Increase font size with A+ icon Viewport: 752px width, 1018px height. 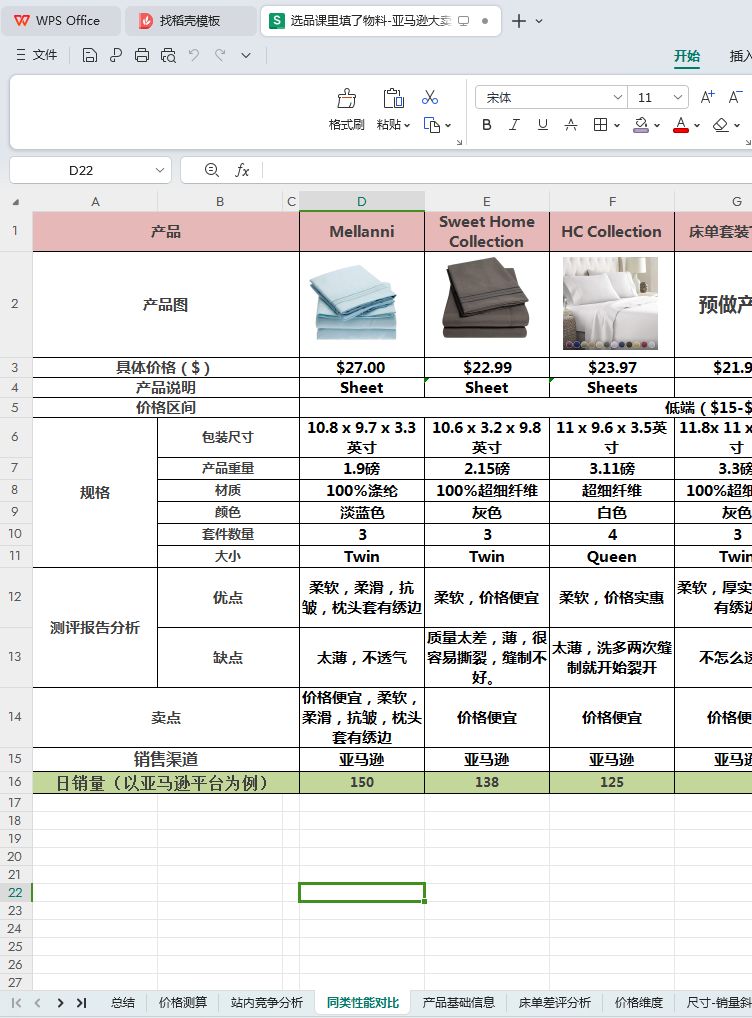707,97
